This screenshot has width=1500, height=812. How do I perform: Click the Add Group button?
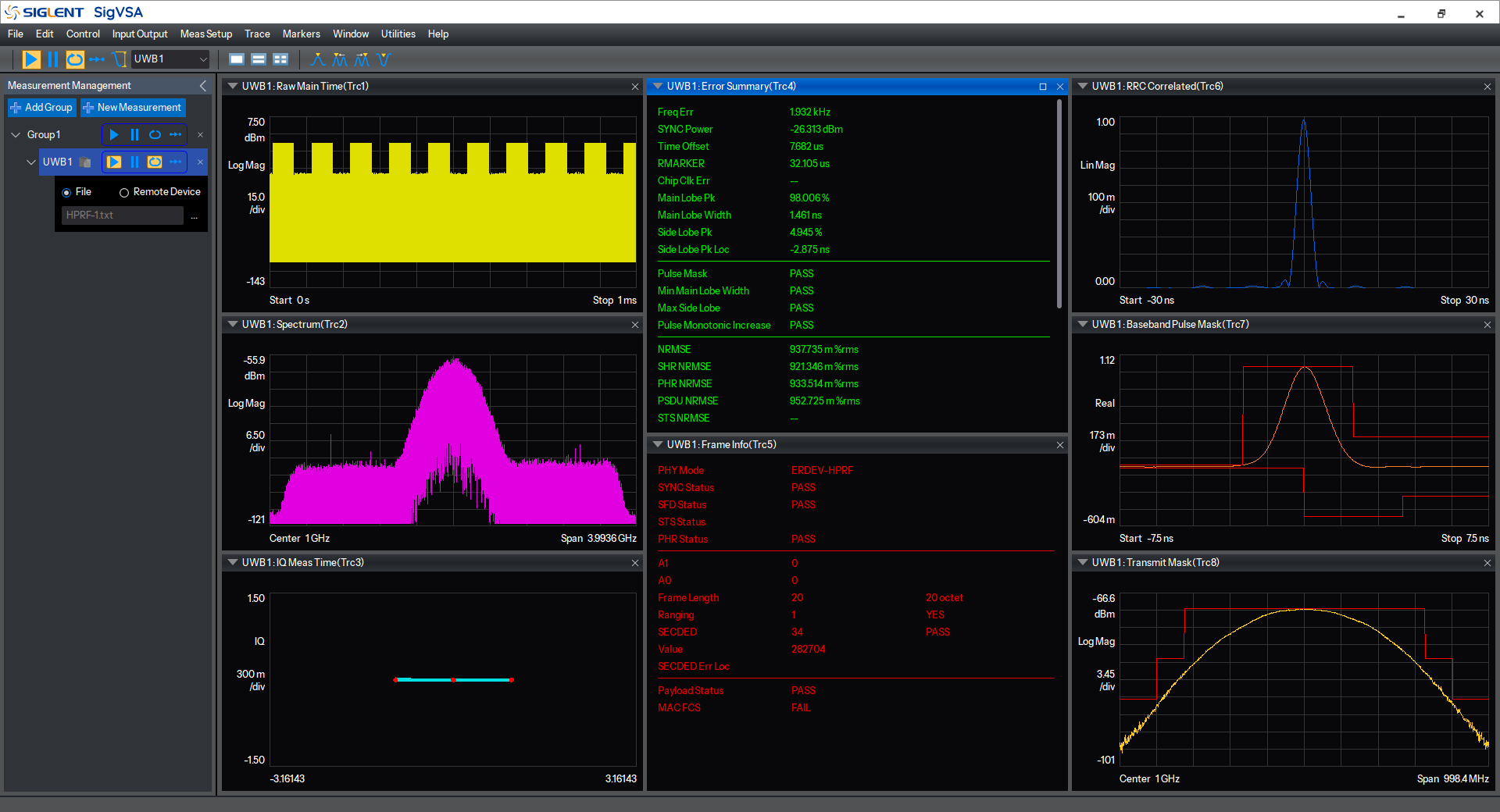pyautogui.click(x=41, y=108)
